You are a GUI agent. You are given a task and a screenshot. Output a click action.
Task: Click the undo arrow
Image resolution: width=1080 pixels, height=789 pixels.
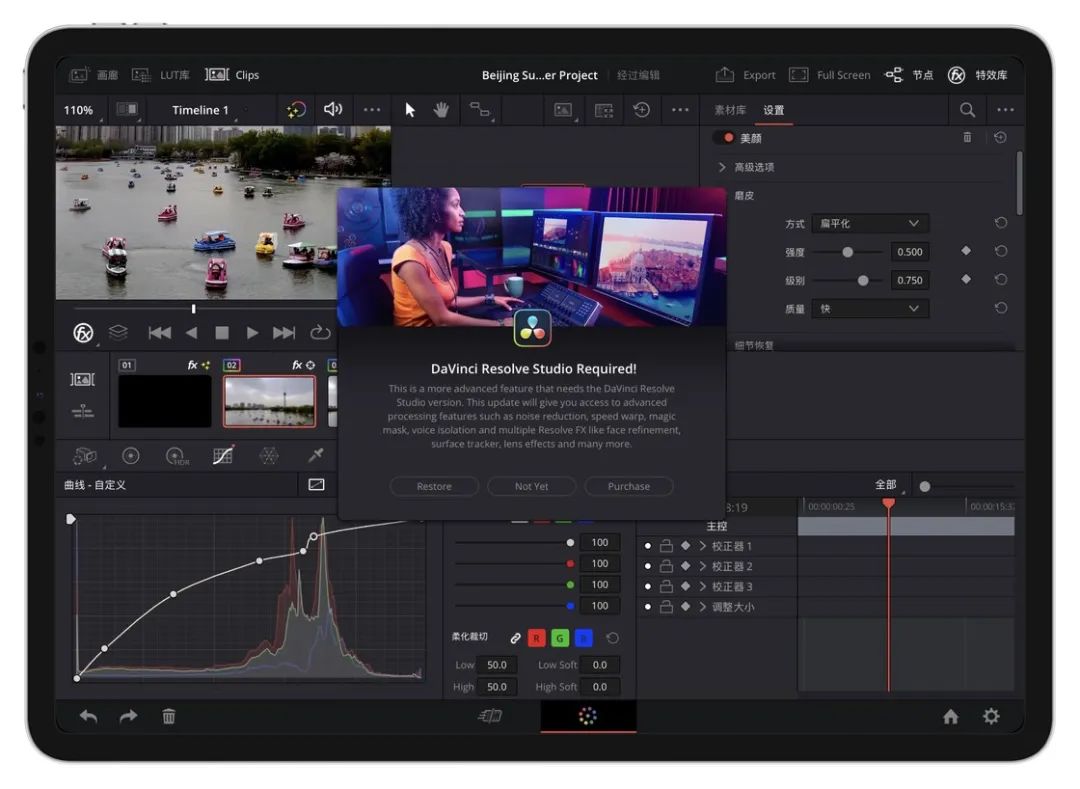tap(88, 717)
